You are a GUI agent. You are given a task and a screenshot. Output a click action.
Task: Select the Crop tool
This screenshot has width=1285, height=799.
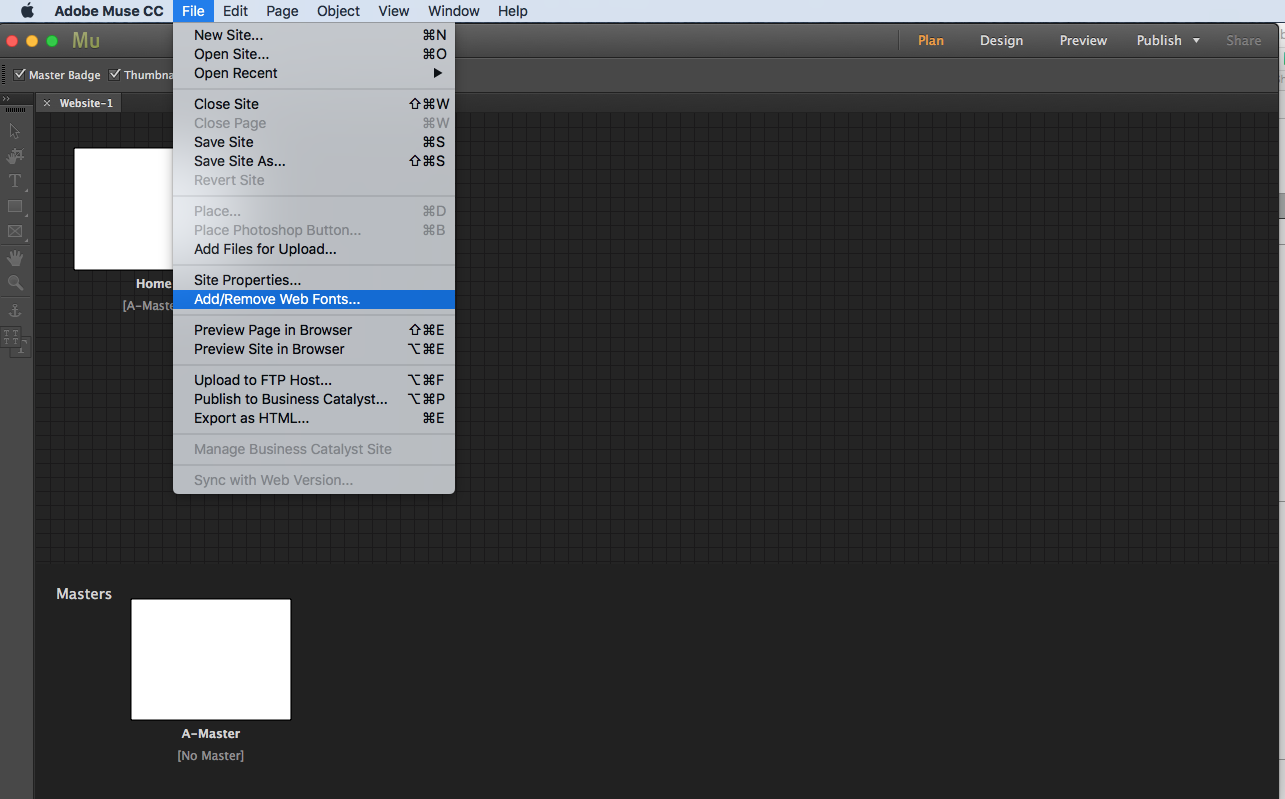pos(15,156)
